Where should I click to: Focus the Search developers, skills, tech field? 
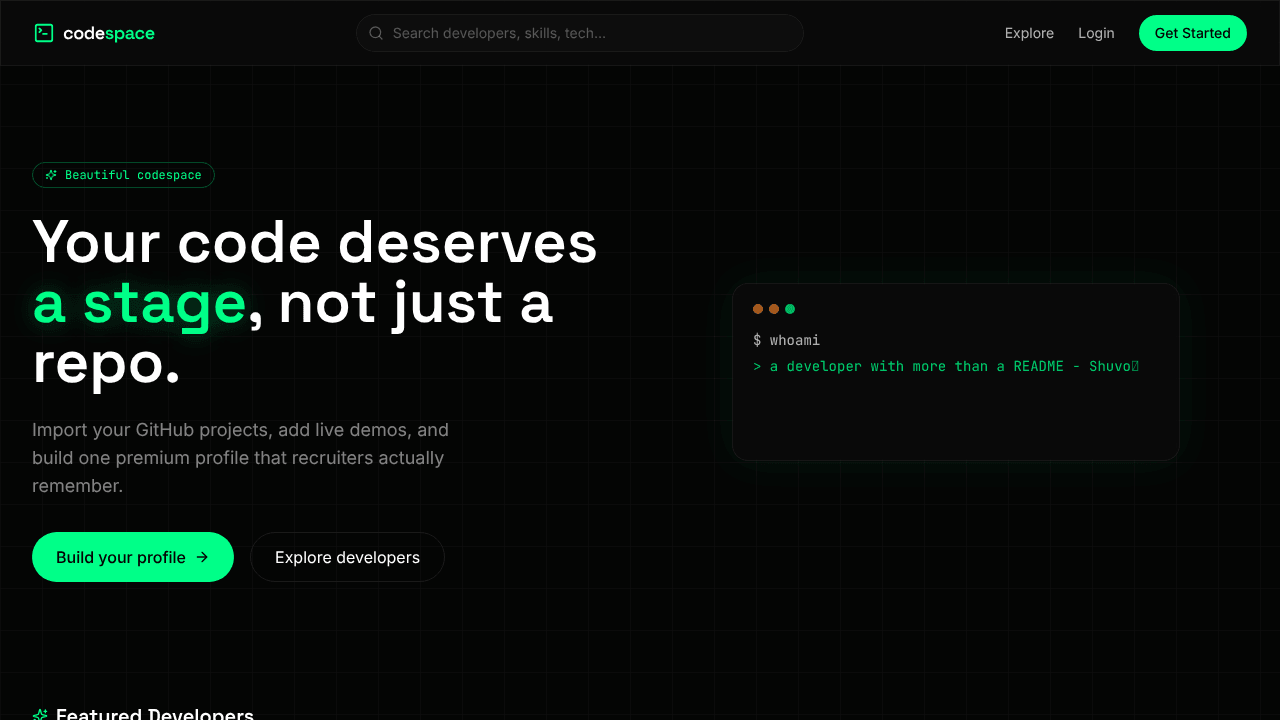pos(580,33)
